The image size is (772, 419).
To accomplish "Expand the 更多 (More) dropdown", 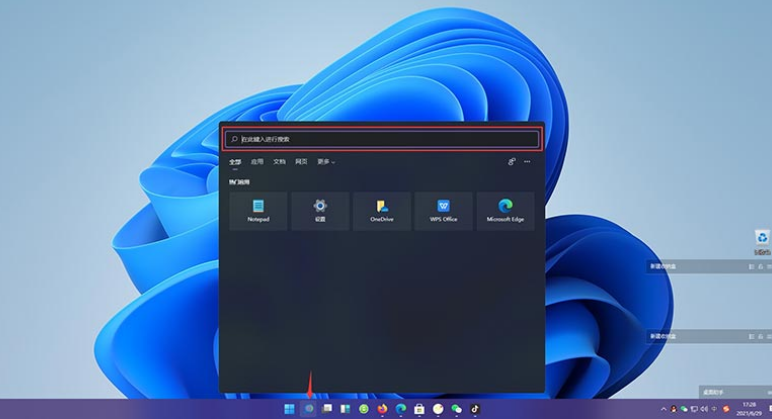I will [x=326, y=161].
